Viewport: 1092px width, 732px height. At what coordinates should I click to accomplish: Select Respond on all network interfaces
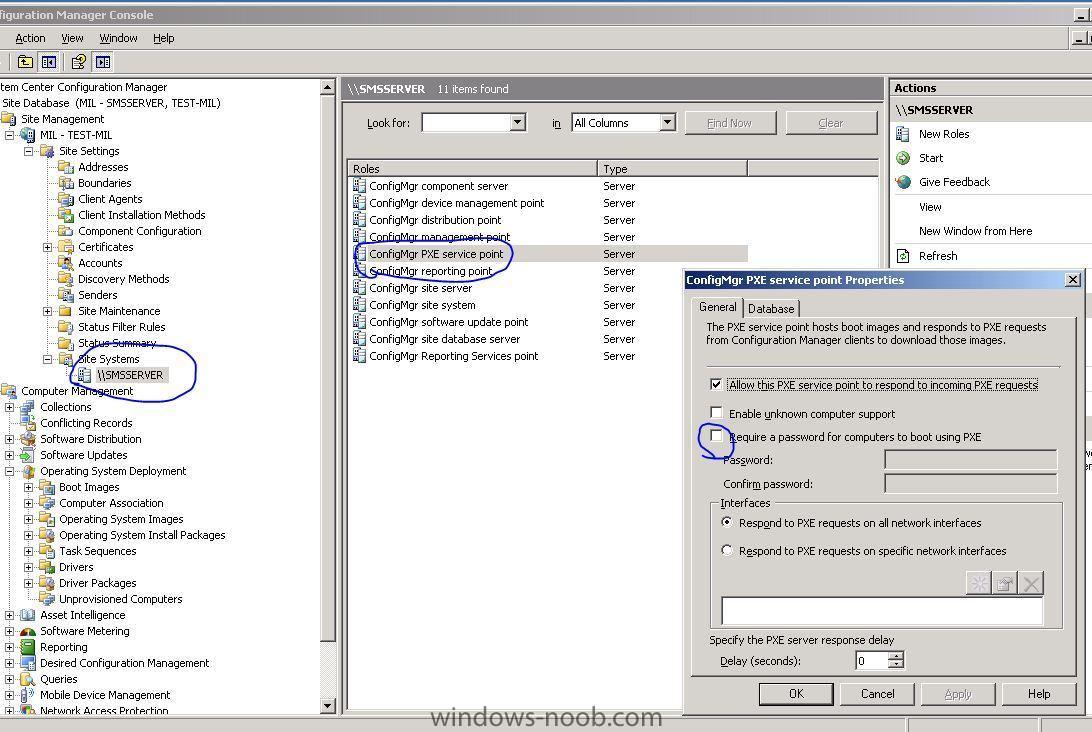(x=727, y=522)
